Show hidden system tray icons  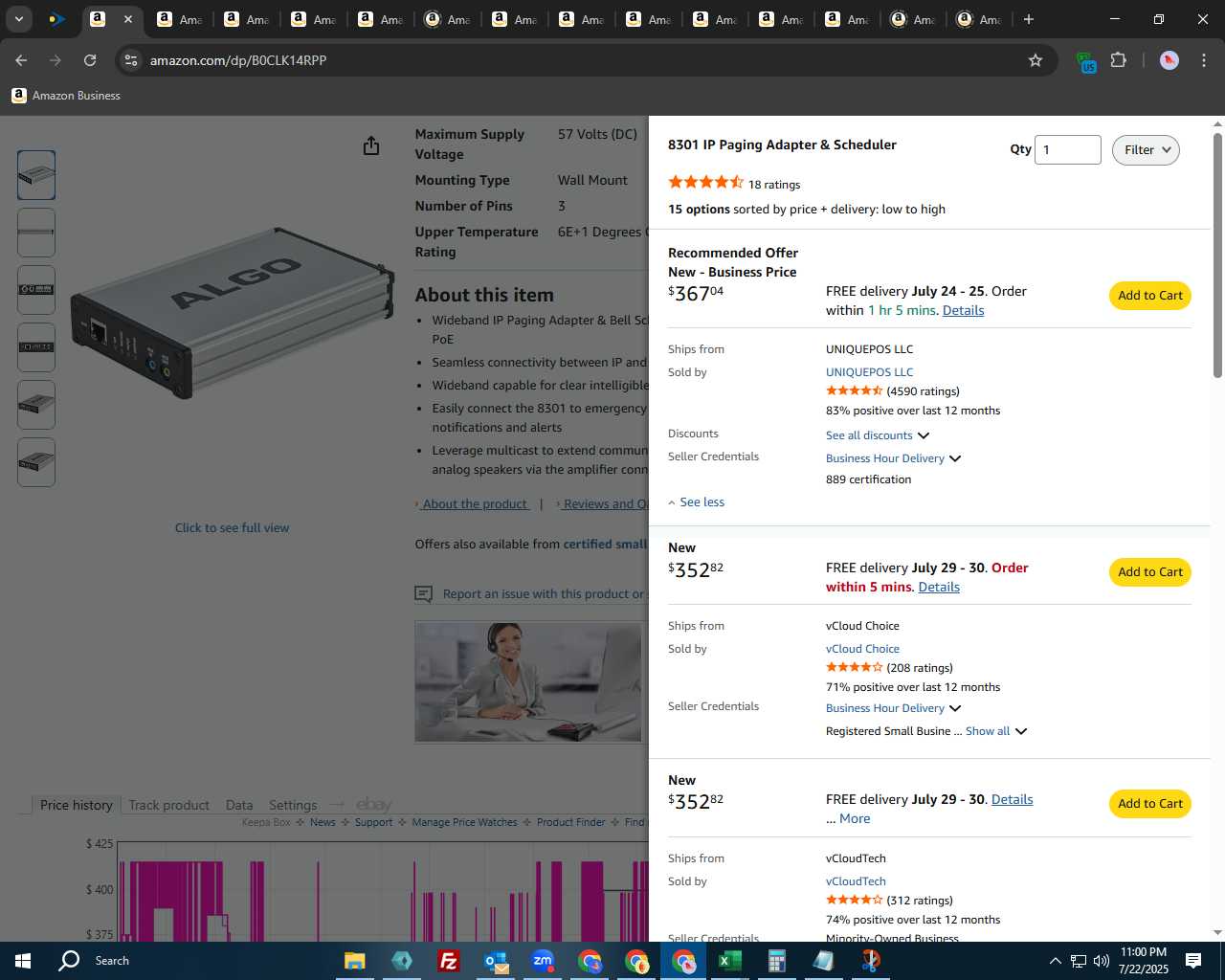click(x=1055, y=961)
